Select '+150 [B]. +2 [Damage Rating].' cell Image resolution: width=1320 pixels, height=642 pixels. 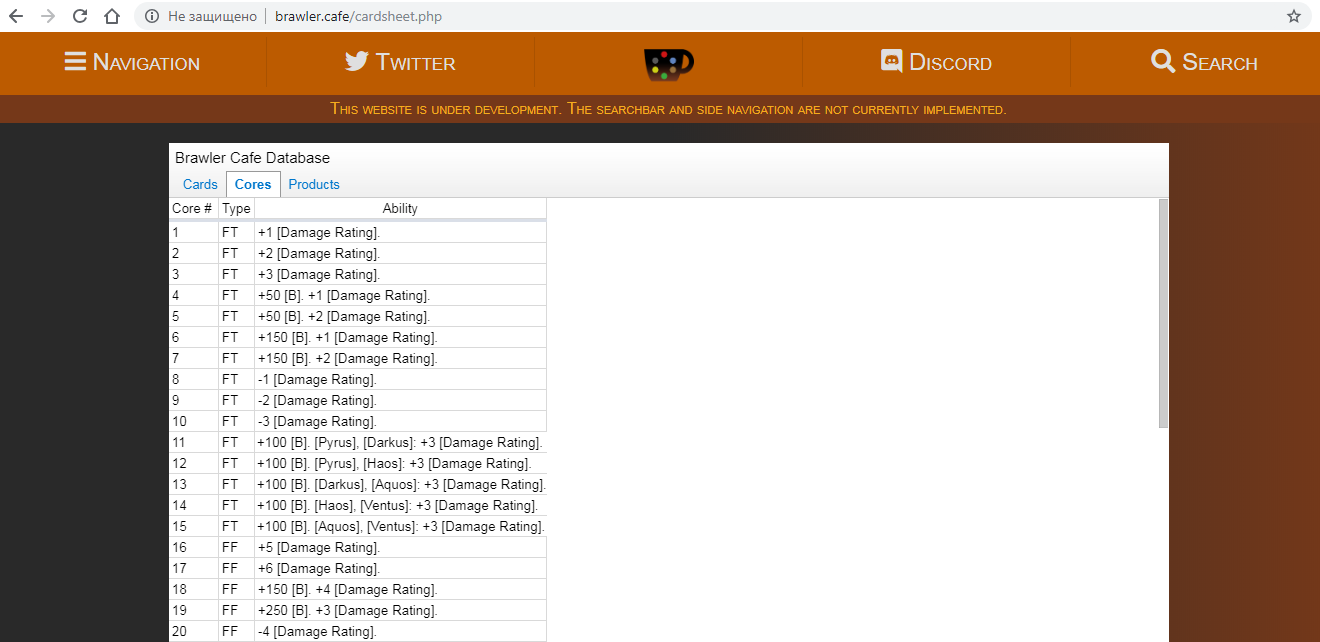coord(400,358)
